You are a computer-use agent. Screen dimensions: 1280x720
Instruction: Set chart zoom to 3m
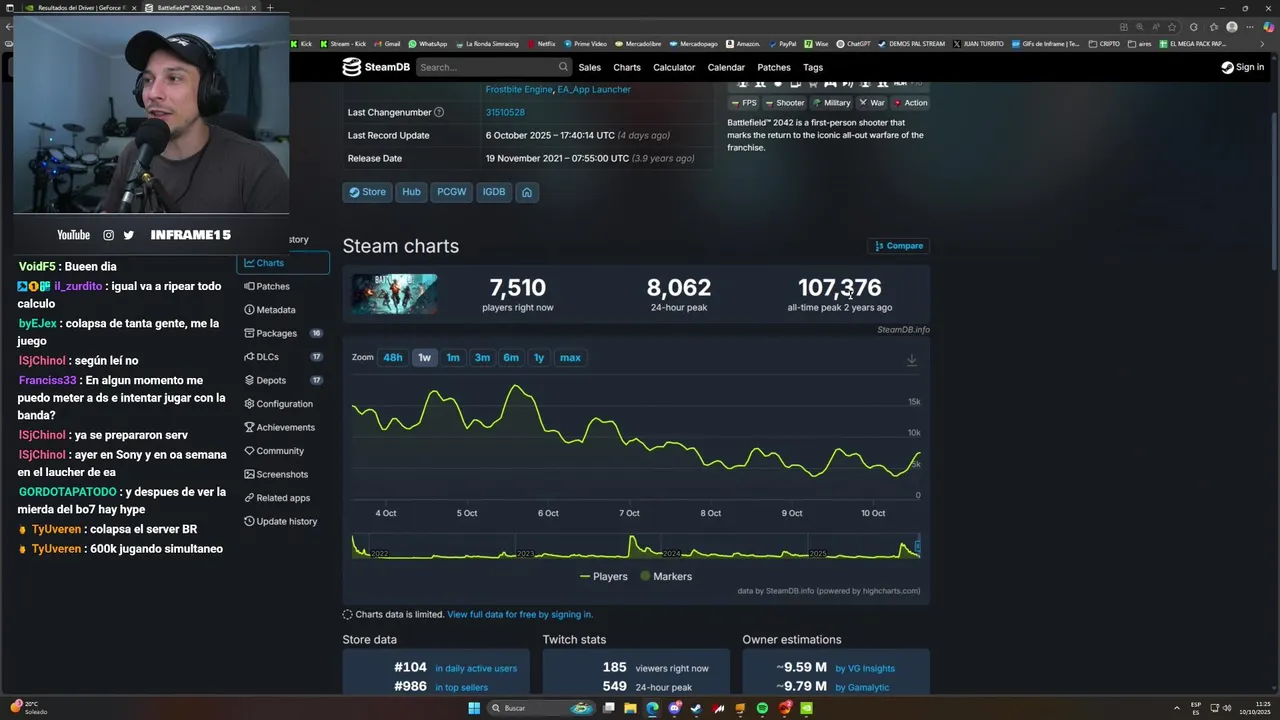pyautogui.click(x=482, y=358)
